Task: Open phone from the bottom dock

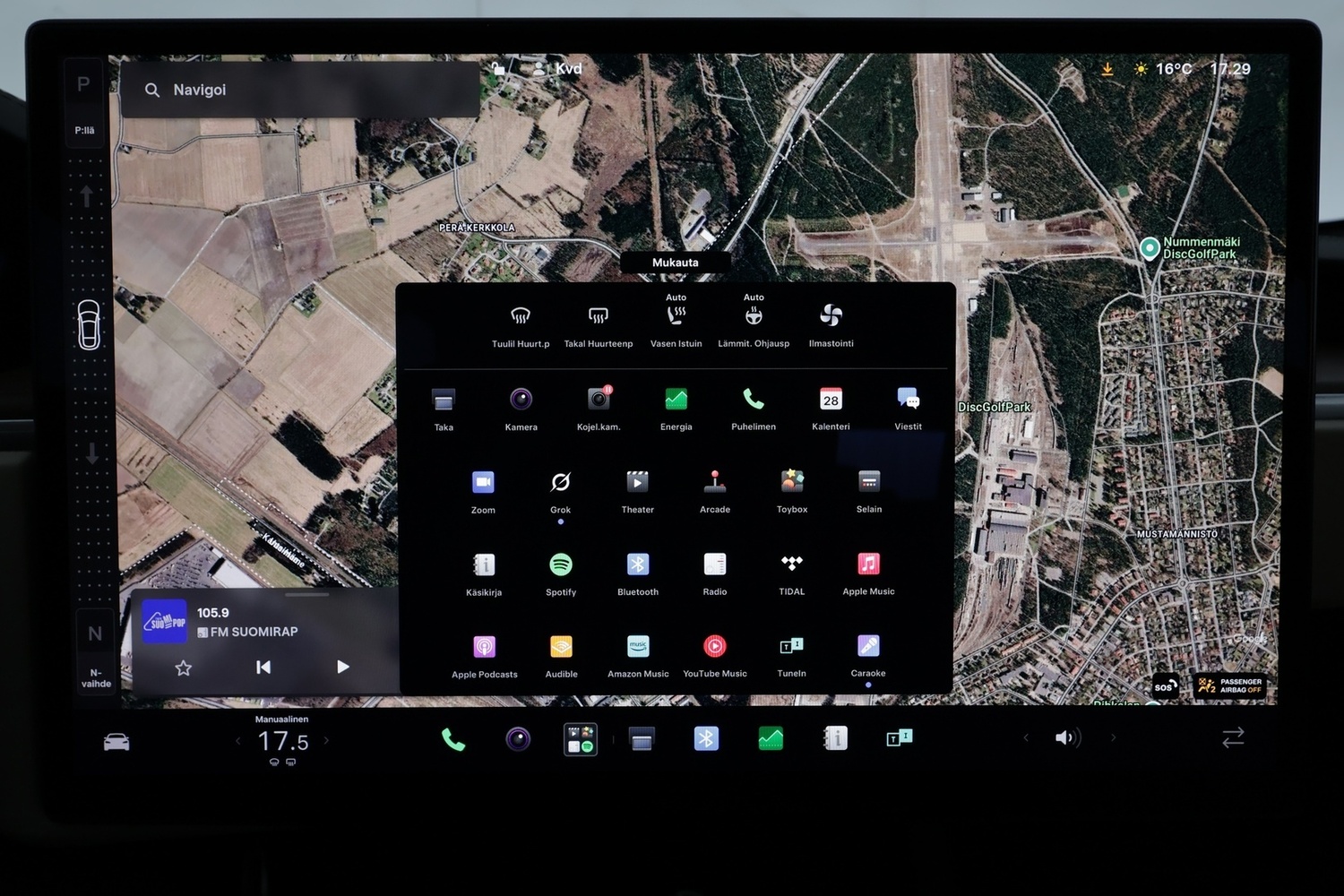Action: pyautogui.click(x=453, y=739)
